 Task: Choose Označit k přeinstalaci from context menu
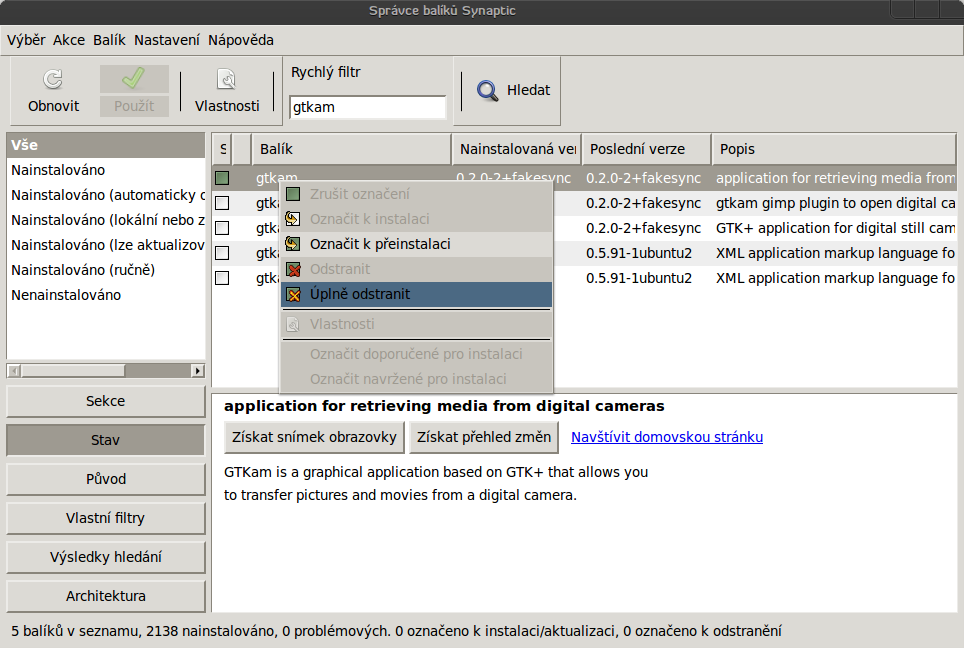point(416,244)
